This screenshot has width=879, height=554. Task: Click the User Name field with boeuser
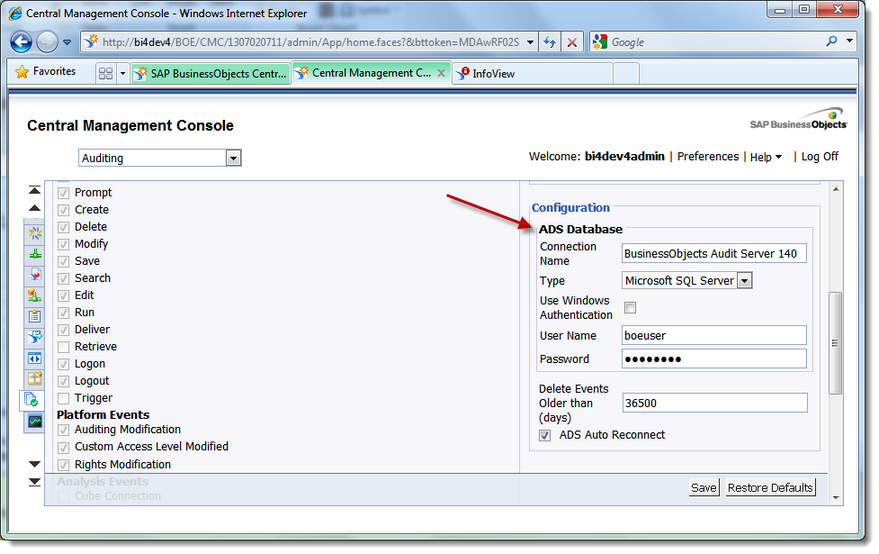coord(714,335)
